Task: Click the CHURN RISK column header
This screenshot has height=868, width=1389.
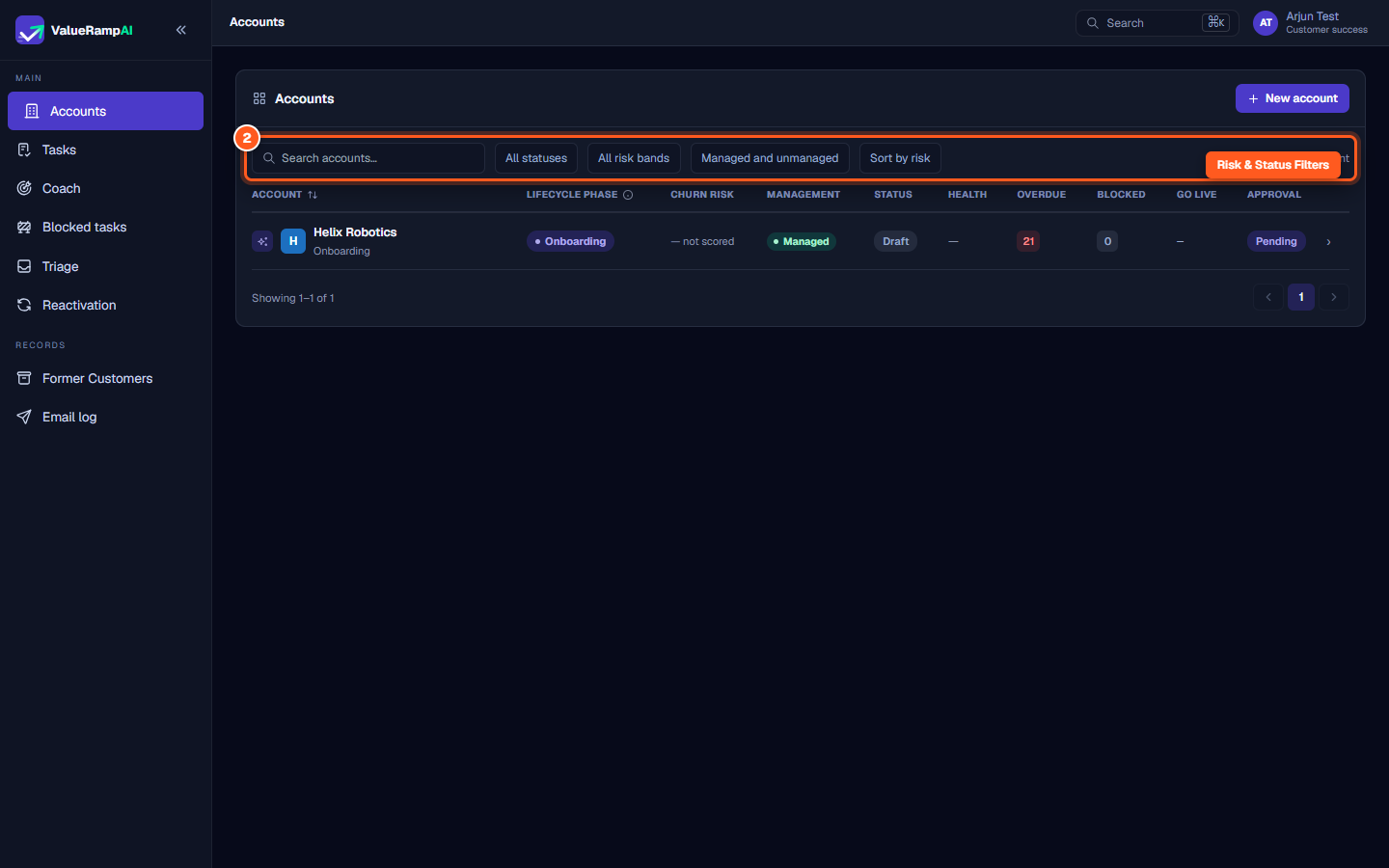Action: (x=702, y=195)
